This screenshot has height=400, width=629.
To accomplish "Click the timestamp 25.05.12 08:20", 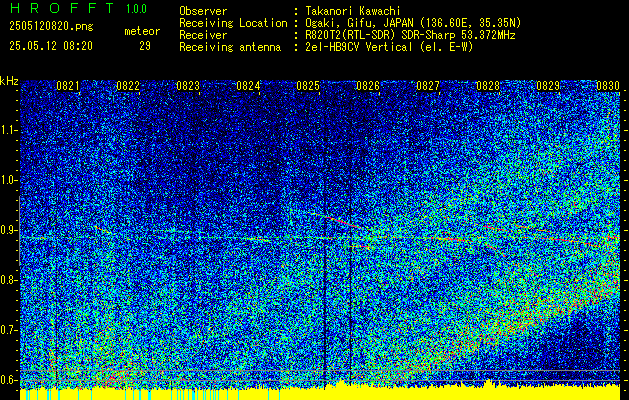I will tap(51, 46).
